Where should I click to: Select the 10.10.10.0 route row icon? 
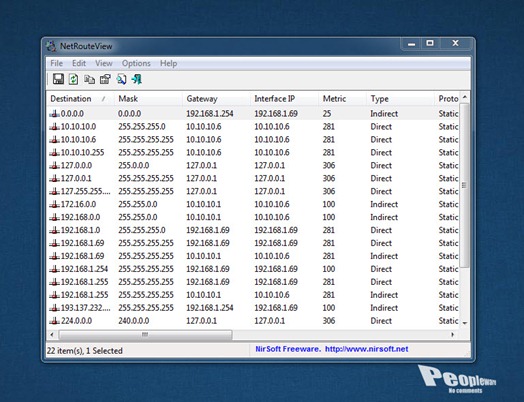point(54,127)
